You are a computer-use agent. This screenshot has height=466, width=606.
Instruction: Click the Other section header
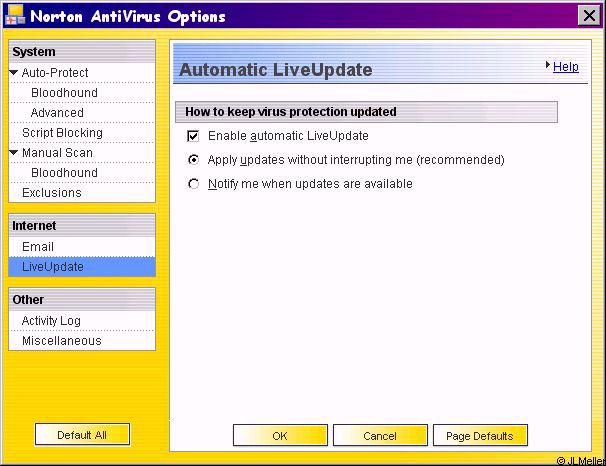[82, 299]
